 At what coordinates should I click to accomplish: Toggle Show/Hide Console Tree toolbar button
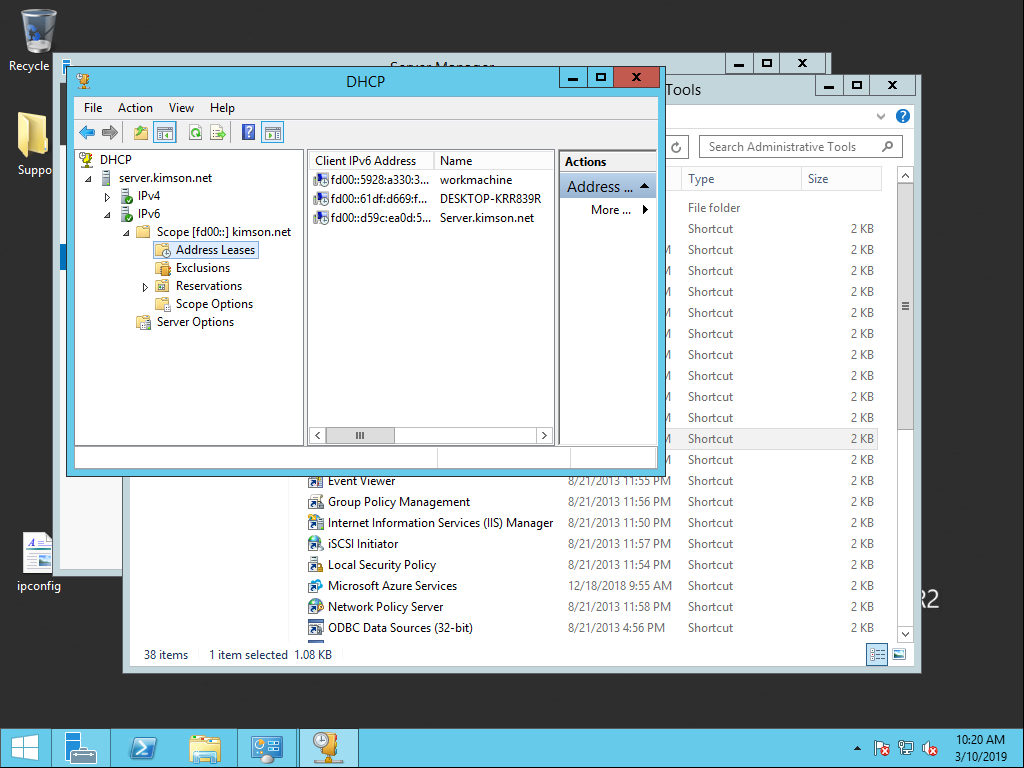coord(165,133)
